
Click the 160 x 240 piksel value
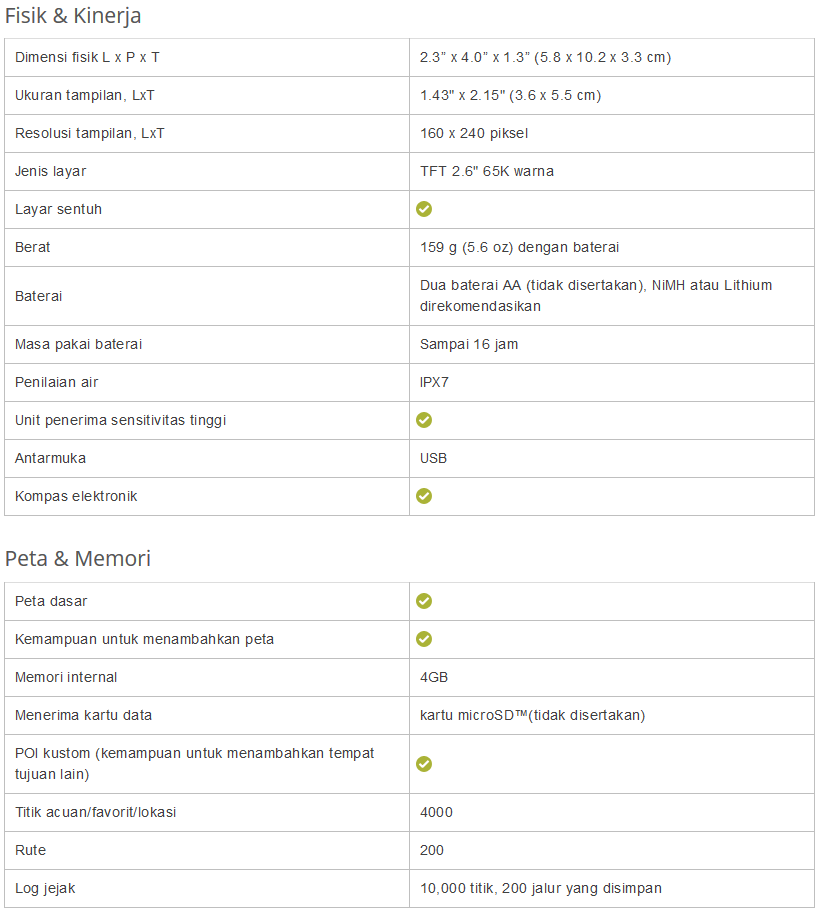pyautogui.click(x=474, y=133)
